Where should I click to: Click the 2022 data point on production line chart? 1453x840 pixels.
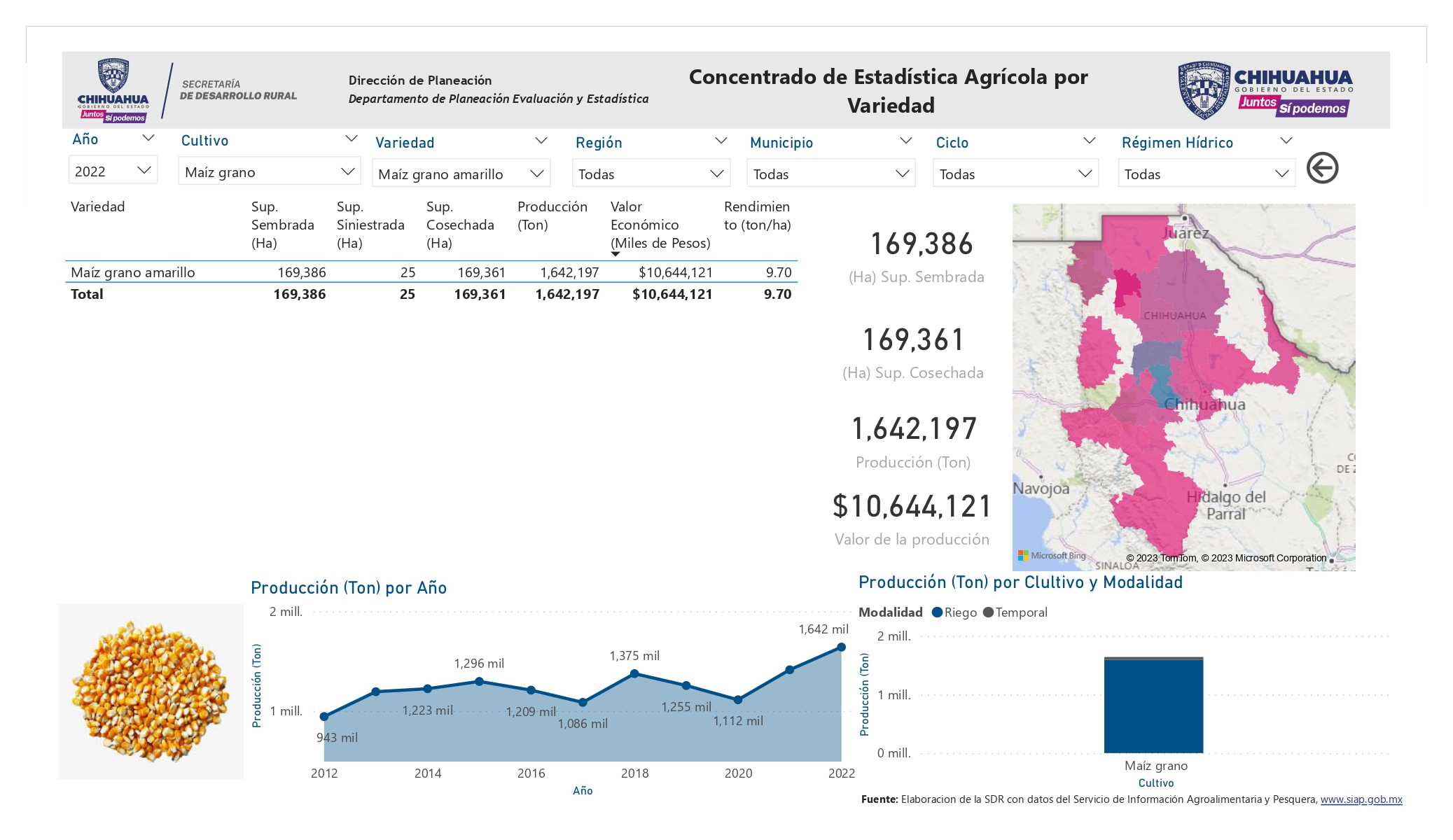842,647
